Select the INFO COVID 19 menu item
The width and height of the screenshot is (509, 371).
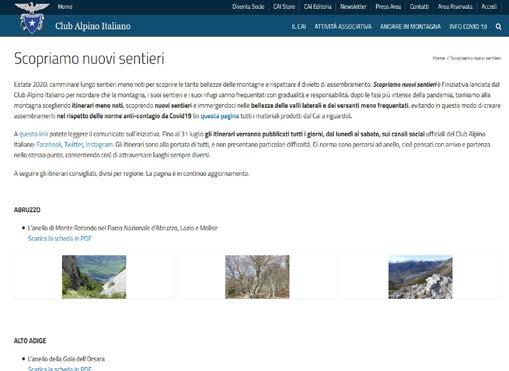(468, 27)
